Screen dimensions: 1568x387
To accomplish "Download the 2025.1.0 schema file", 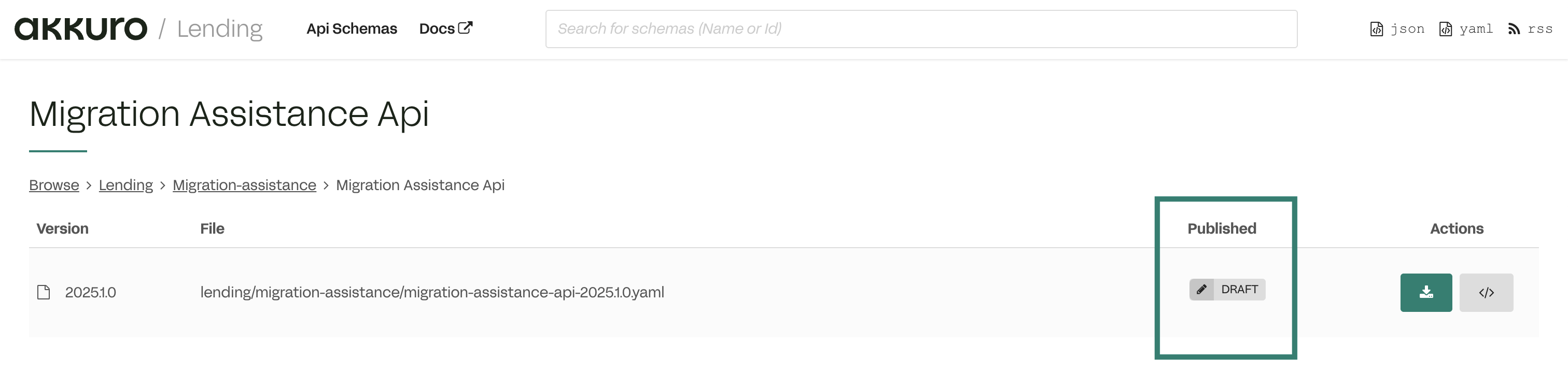I will pyautogui.click(x=1425, y=293).
